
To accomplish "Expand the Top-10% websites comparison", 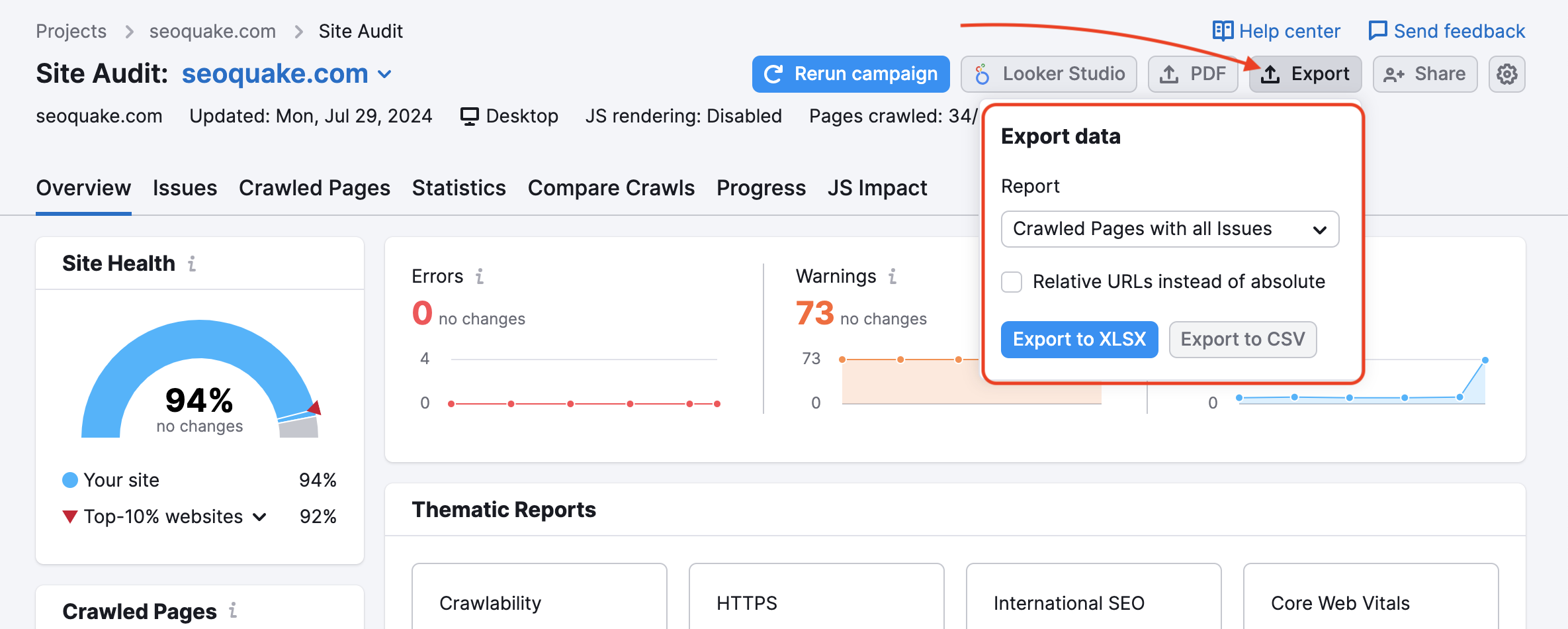I will 259,516.
